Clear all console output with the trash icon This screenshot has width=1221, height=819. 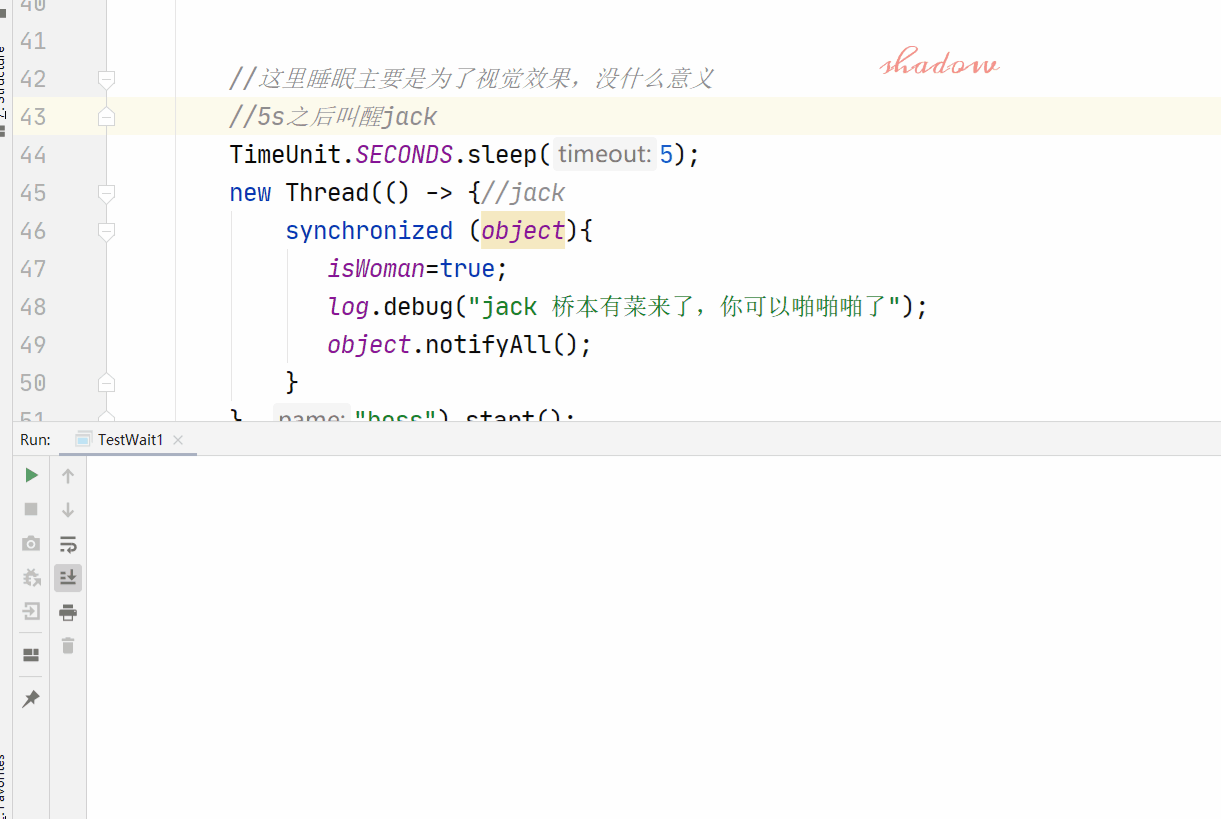pos(68,646)
